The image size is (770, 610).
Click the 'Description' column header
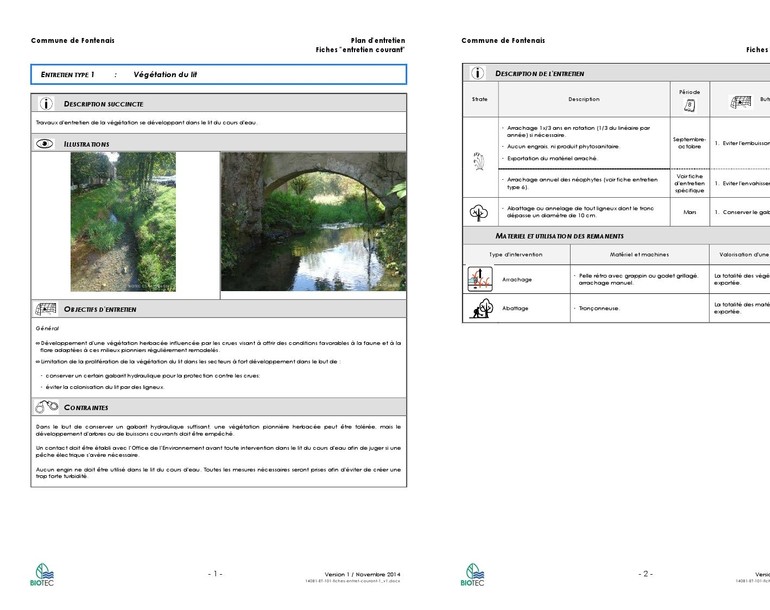click(584, 99)
